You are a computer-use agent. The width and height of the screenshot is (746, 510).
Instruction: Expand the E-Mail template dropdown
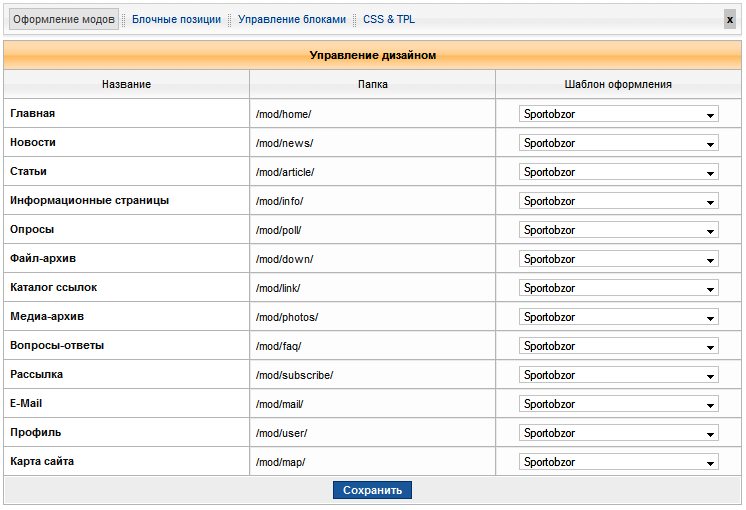(618, 404)
